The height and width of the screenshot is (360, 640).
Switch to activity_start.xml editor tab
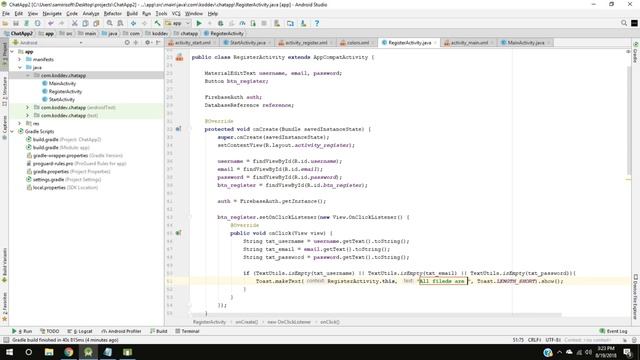(192, 42)
